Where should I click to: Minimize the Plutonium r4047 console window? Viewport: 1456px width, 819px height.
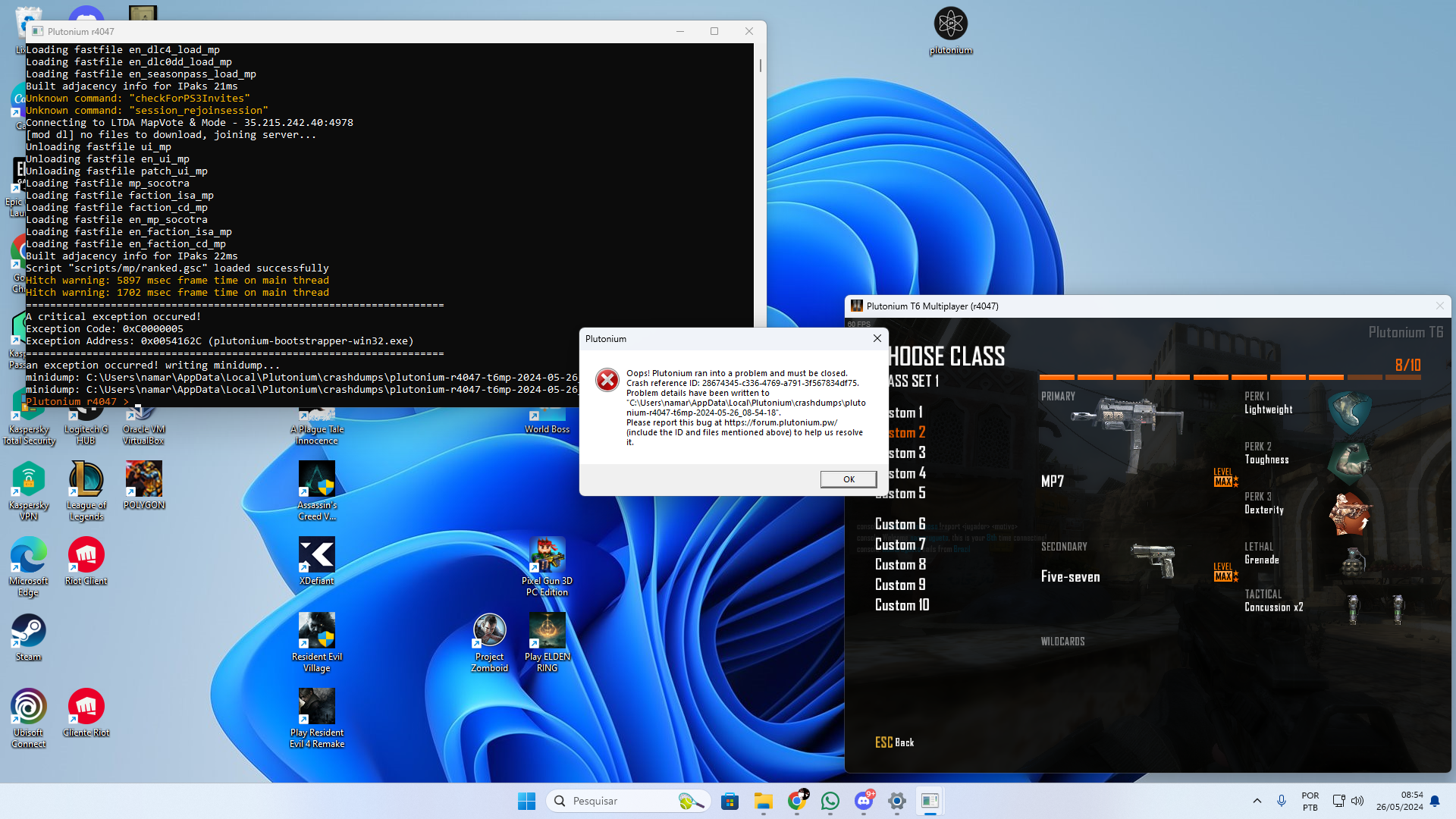(x=679, y=31)
